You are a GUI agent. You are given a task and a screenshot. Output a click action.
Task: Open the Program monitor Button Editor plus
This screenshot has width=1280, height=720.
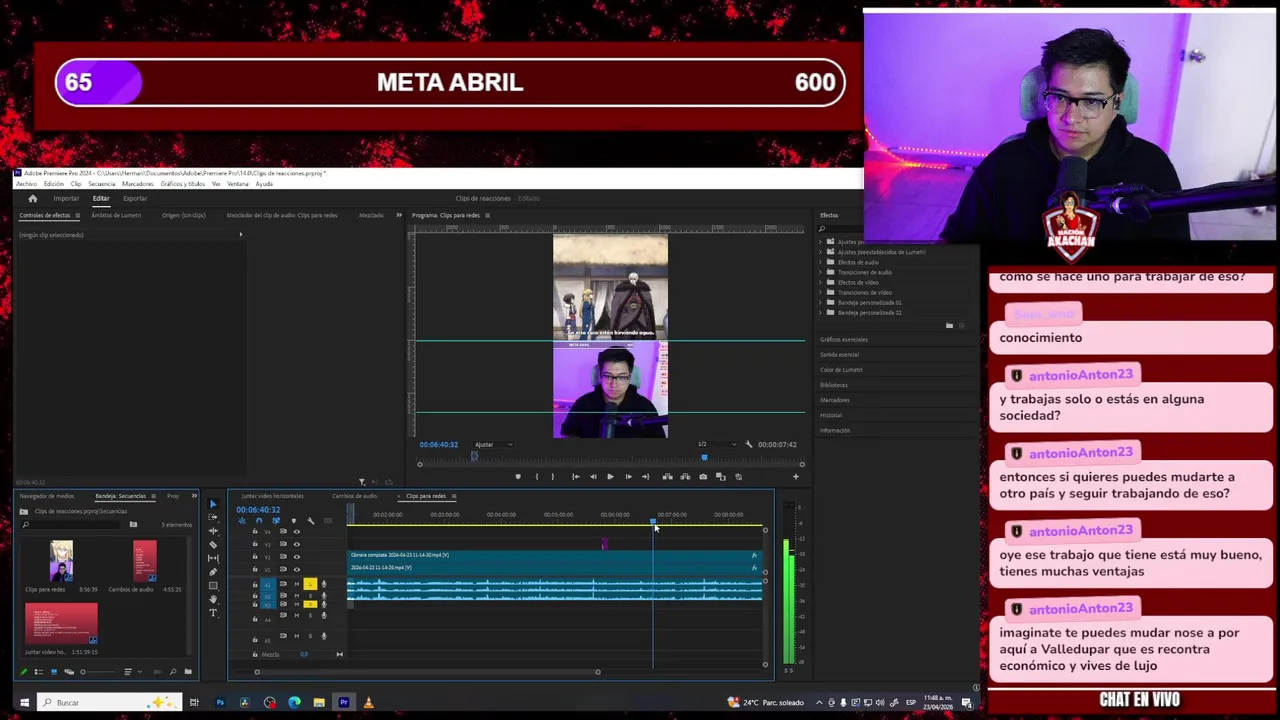pos(796,477)
